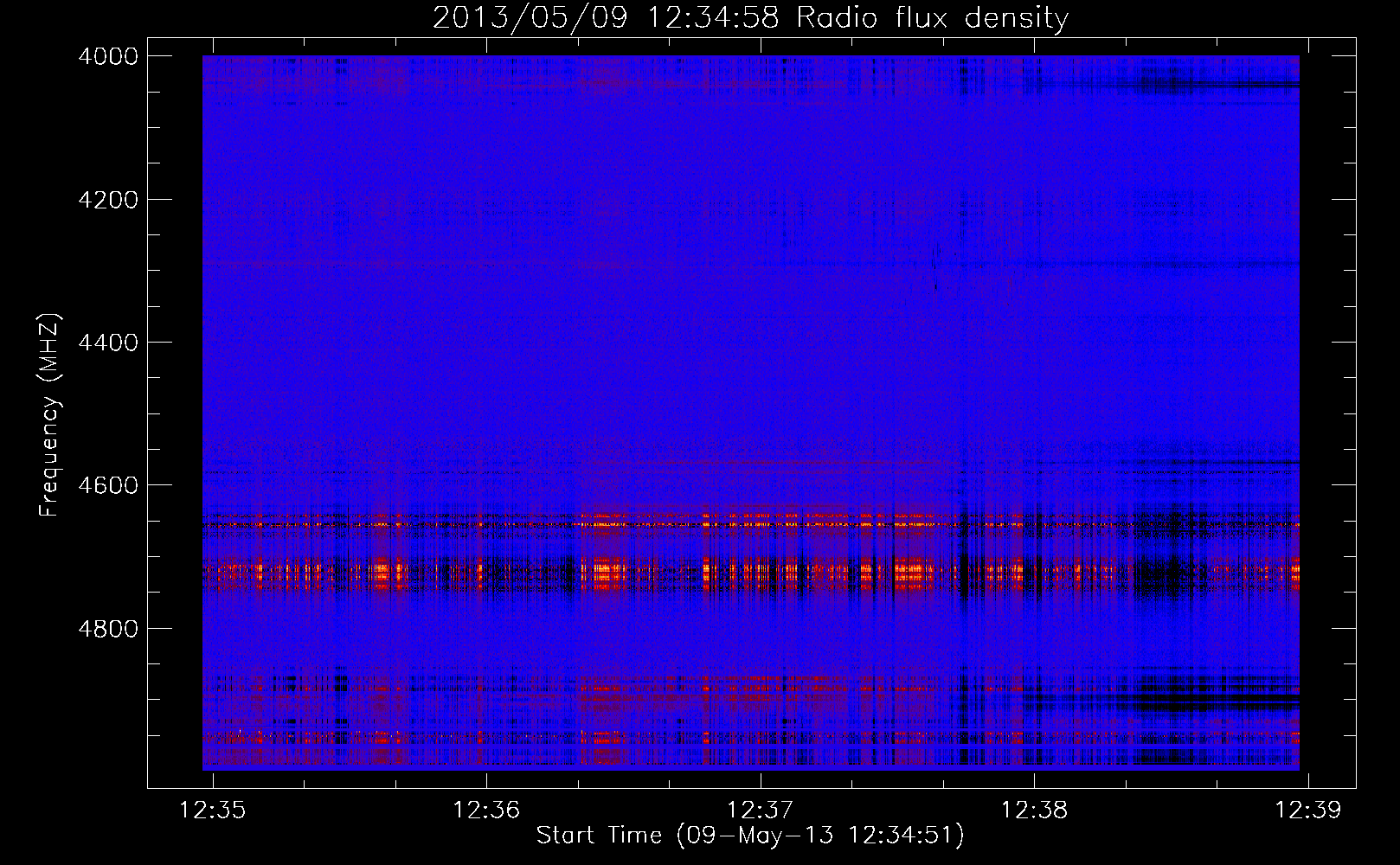
Task: Click the 12:37 time tick label
Action: click(760, 810)
